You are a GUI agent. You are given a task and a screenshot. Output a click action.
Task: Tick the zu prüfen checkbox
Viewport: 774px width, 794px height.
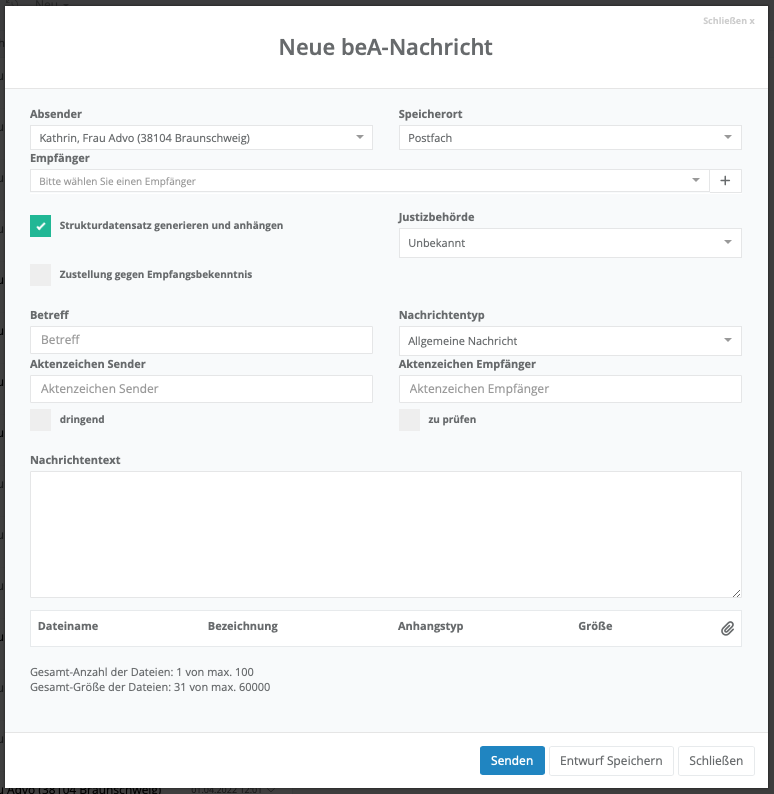pos(409,420)
